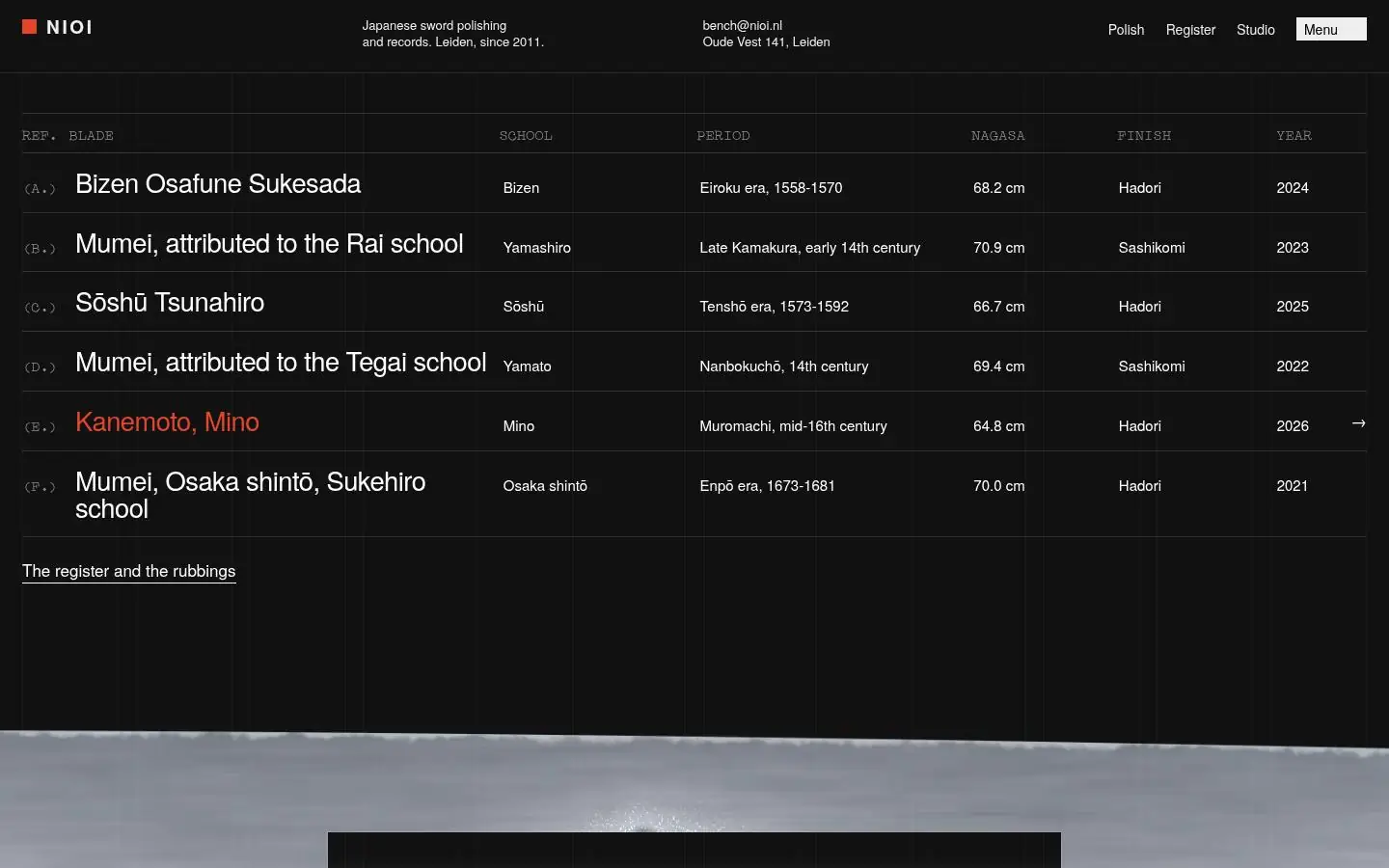Screen dimensions: 1389x868
Task: Click the 'Tenshō era, 1573-1592' cell
Action: 775,307
